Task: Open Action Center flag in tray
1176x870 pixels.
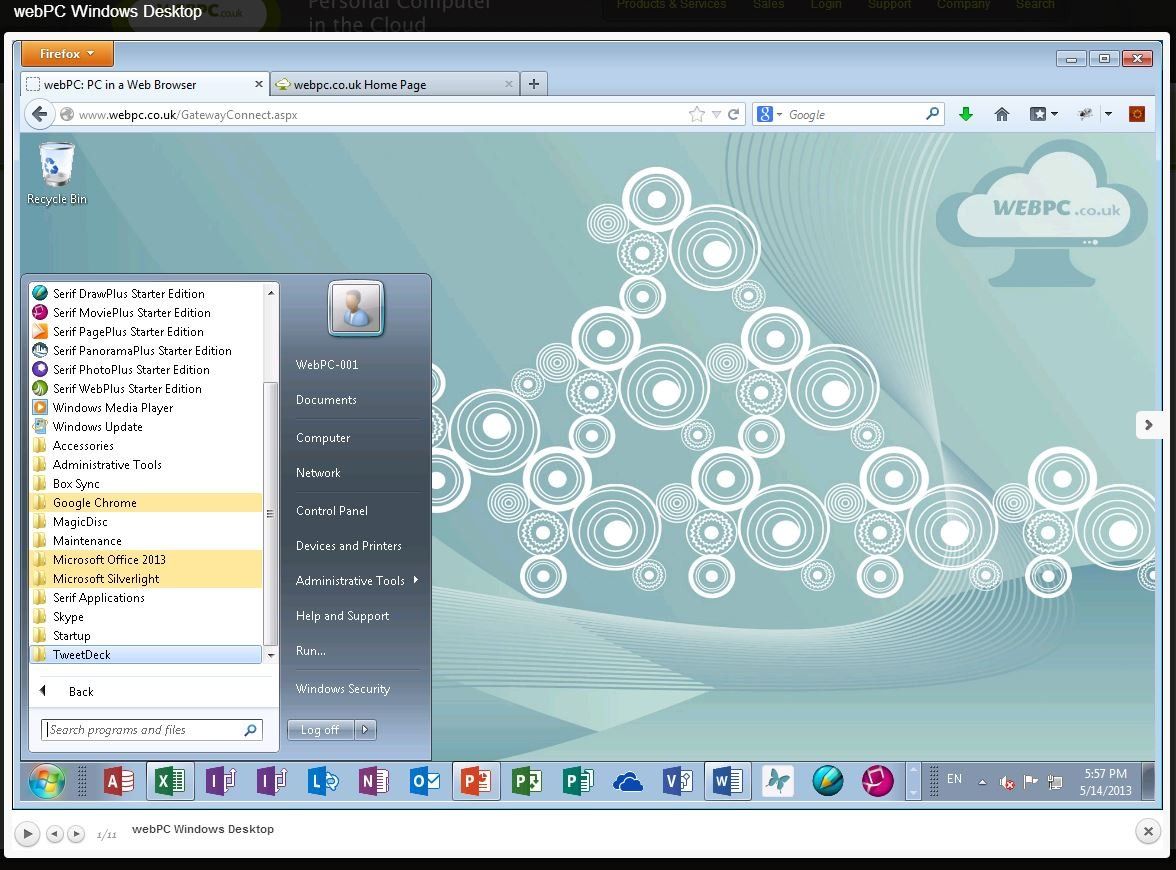Action: pyautogui.click(x=1030, y=782)
